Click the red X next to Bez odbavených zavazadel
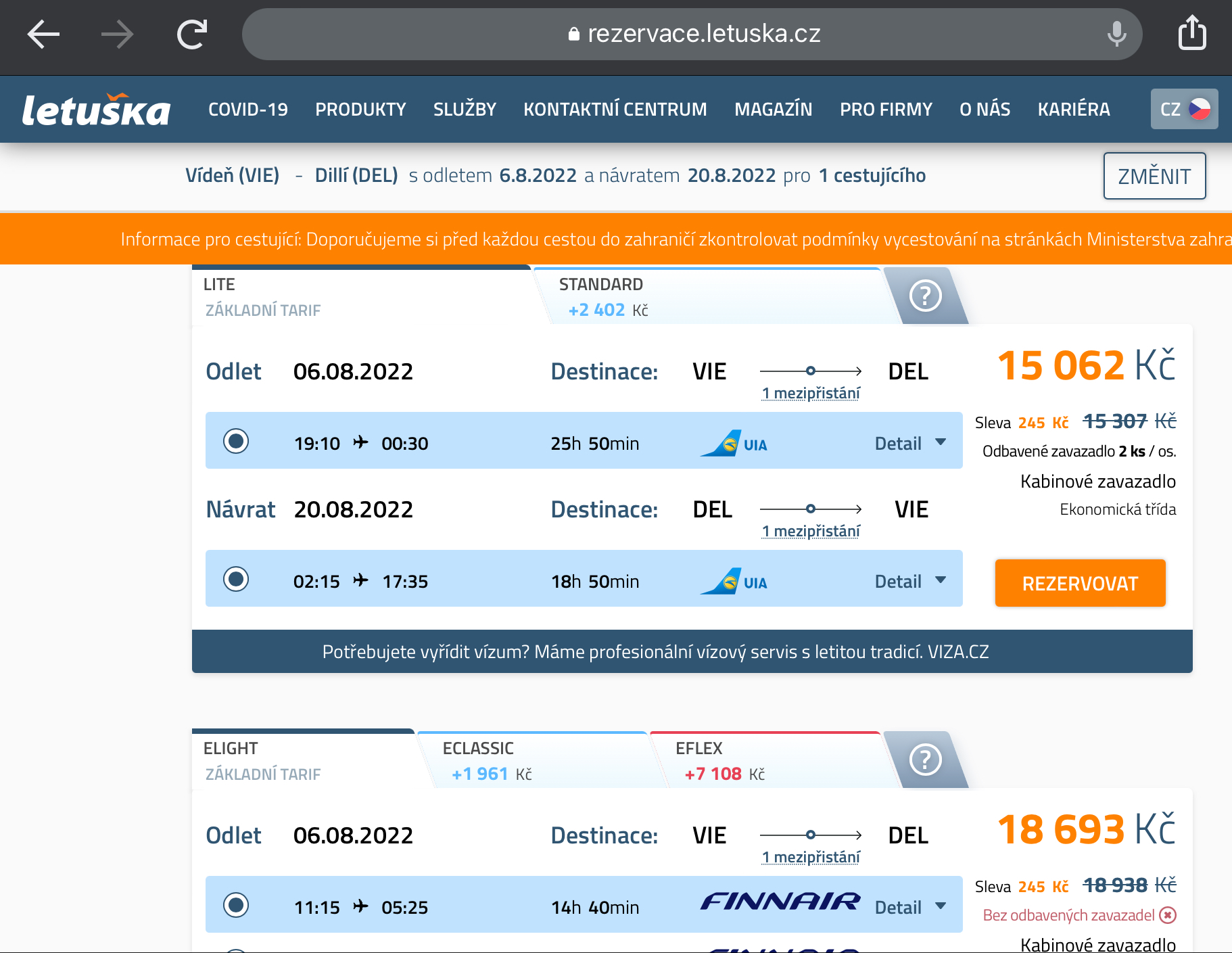Screen dimensions: 1232x953 tap(1168, 915)
